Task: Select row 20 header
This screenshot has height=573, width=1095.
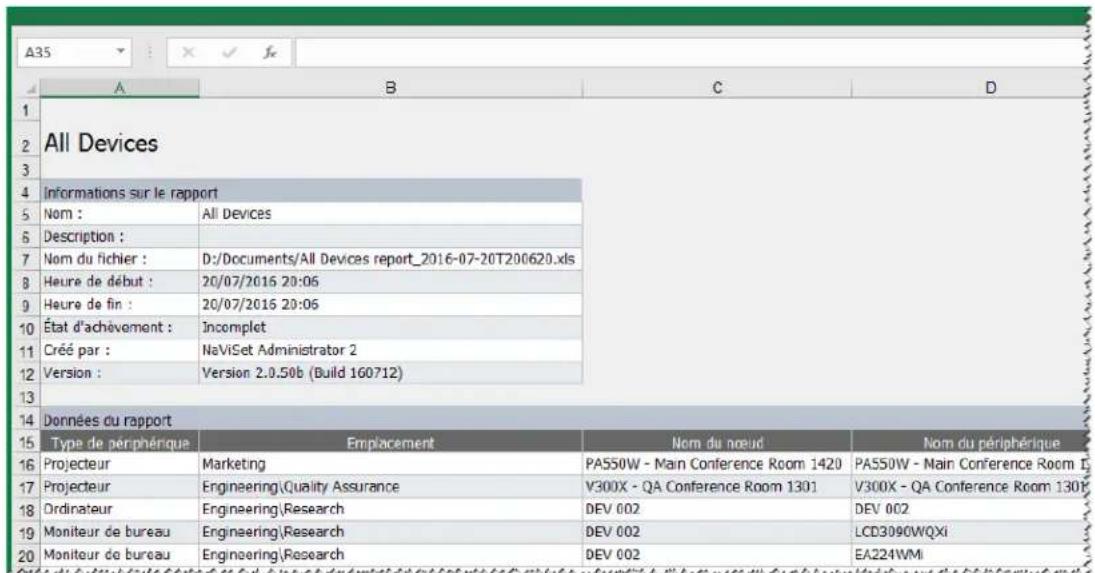Action: click(27, 556)
